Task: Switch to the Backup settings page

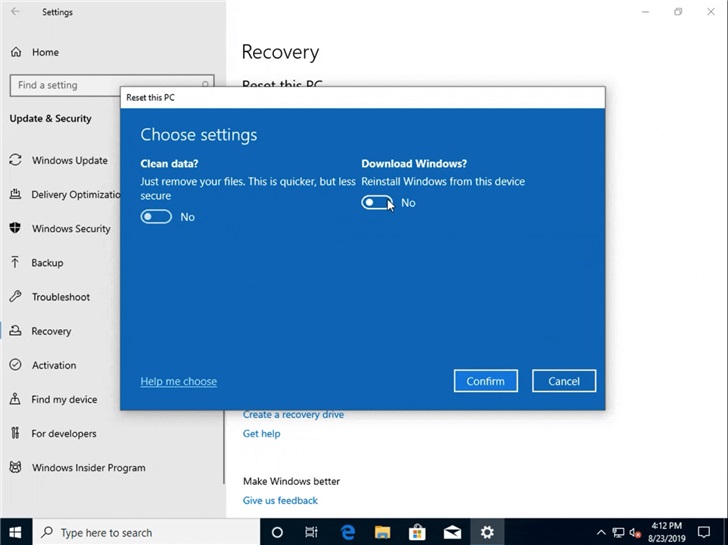Action: 47,263
